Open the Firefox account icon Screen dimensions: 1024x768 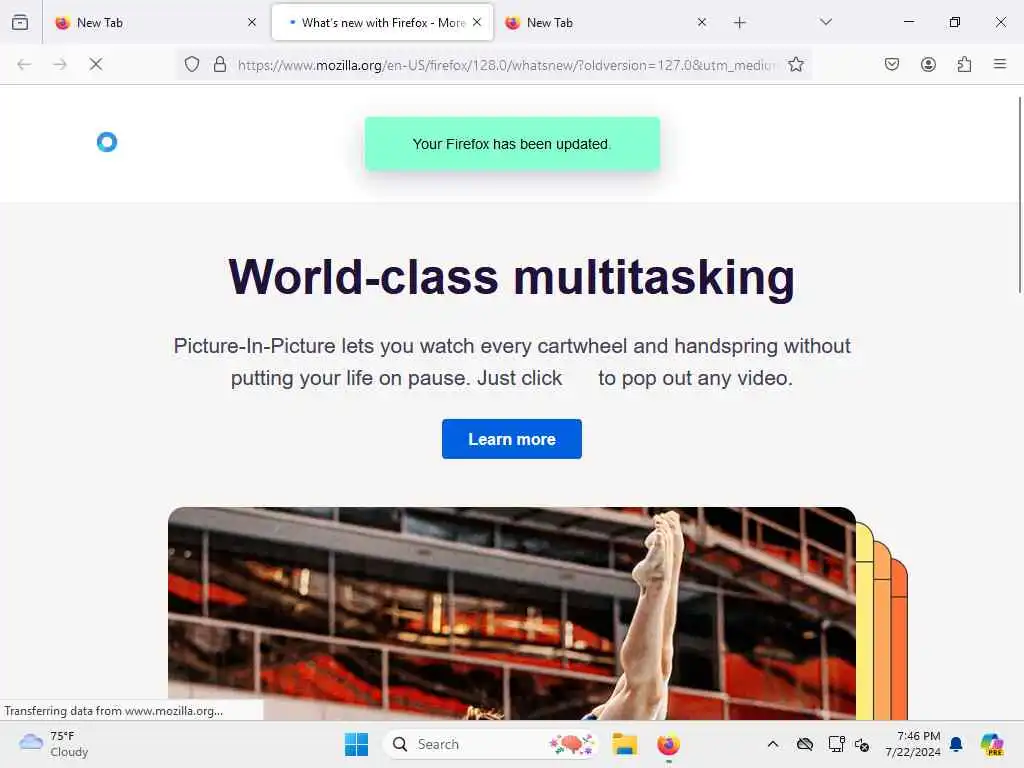pos(928,64)
